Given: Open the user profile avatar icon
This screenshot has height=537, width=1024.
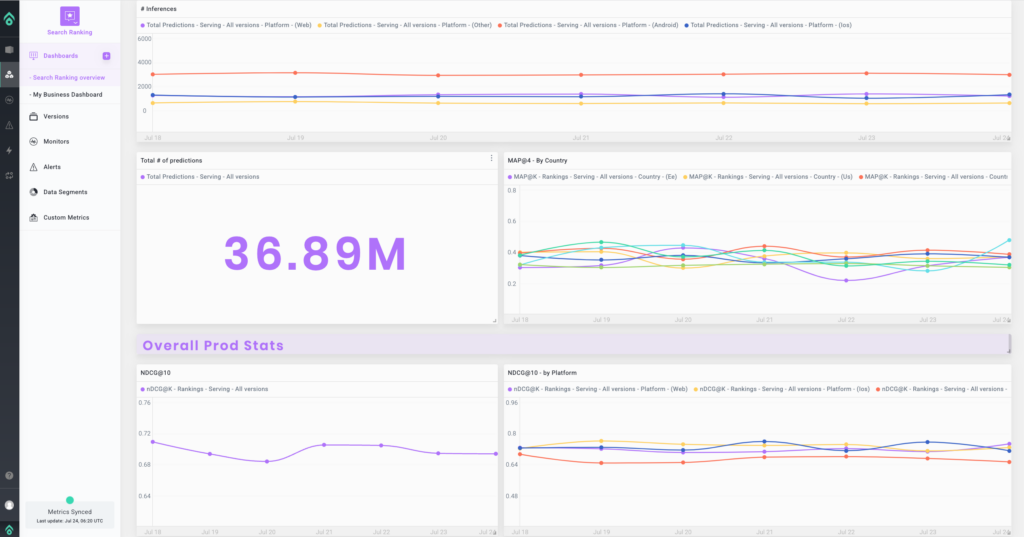Looking at the screenshot, I should [x=9, y=505].
